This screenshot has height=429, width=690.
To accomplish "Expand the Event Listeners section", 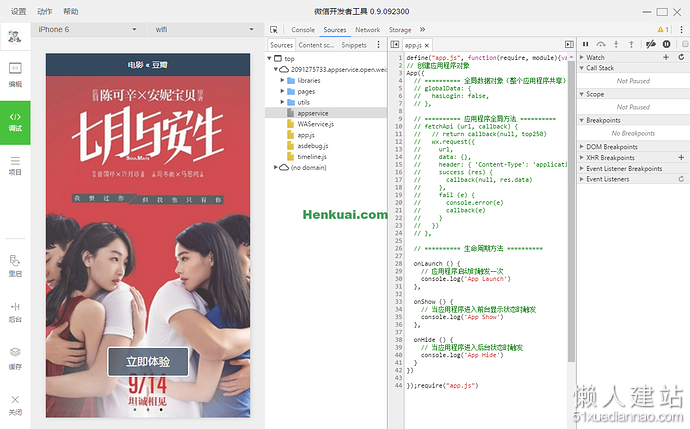I will 581,179.
